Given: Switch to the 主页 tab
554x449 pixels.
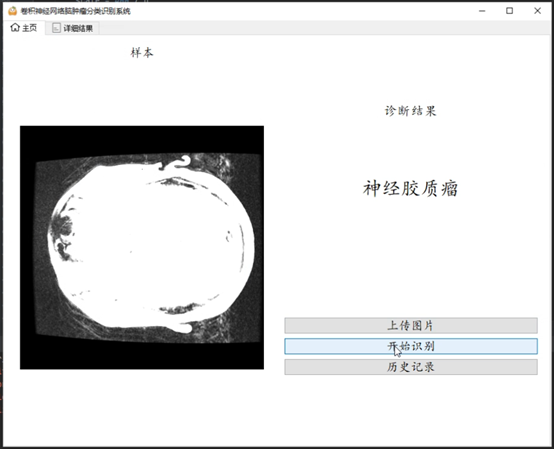Looking at the screenshot, I should [x=24, y=28].
